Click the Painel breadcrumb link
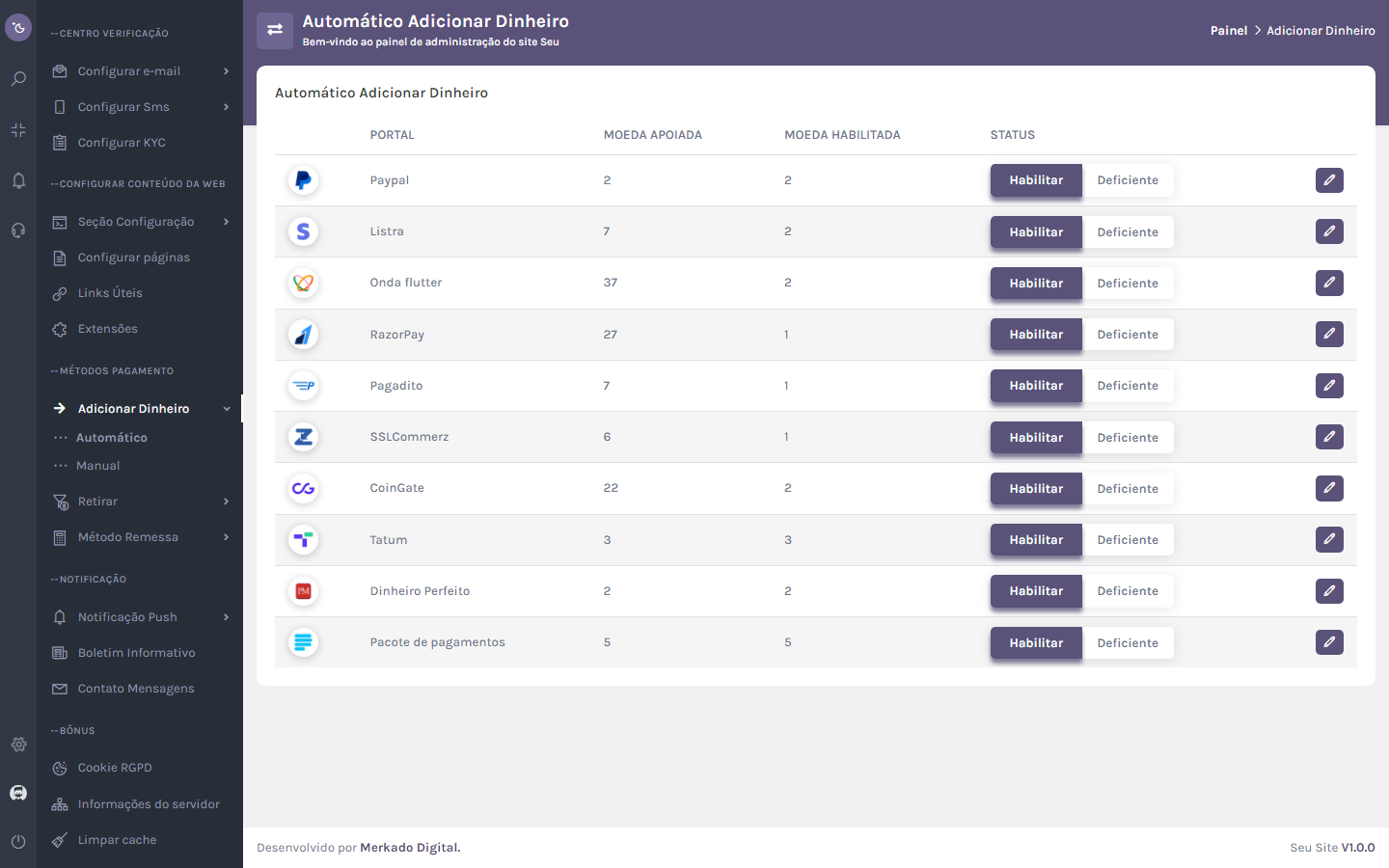Screen dimensions: 1389x868 click(1228, 31)
